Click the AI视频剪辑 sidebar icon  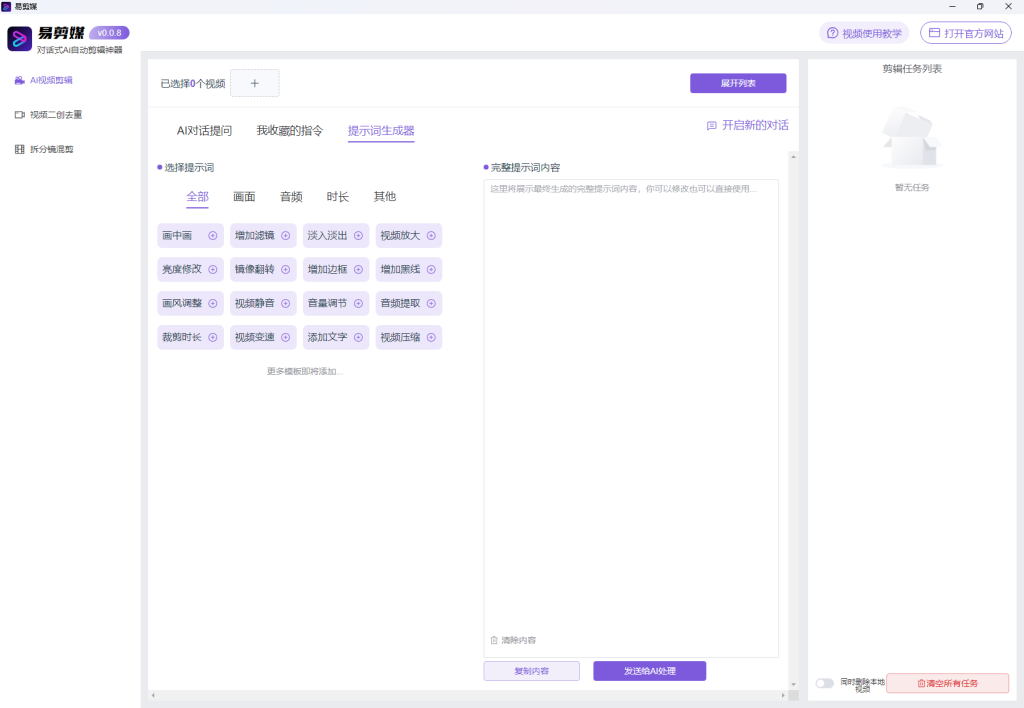click(20, 80)
